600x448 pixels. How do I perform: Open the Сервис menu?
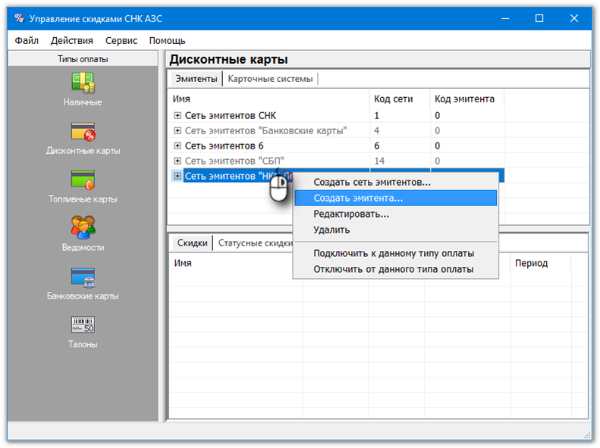[x=121, y=41]
